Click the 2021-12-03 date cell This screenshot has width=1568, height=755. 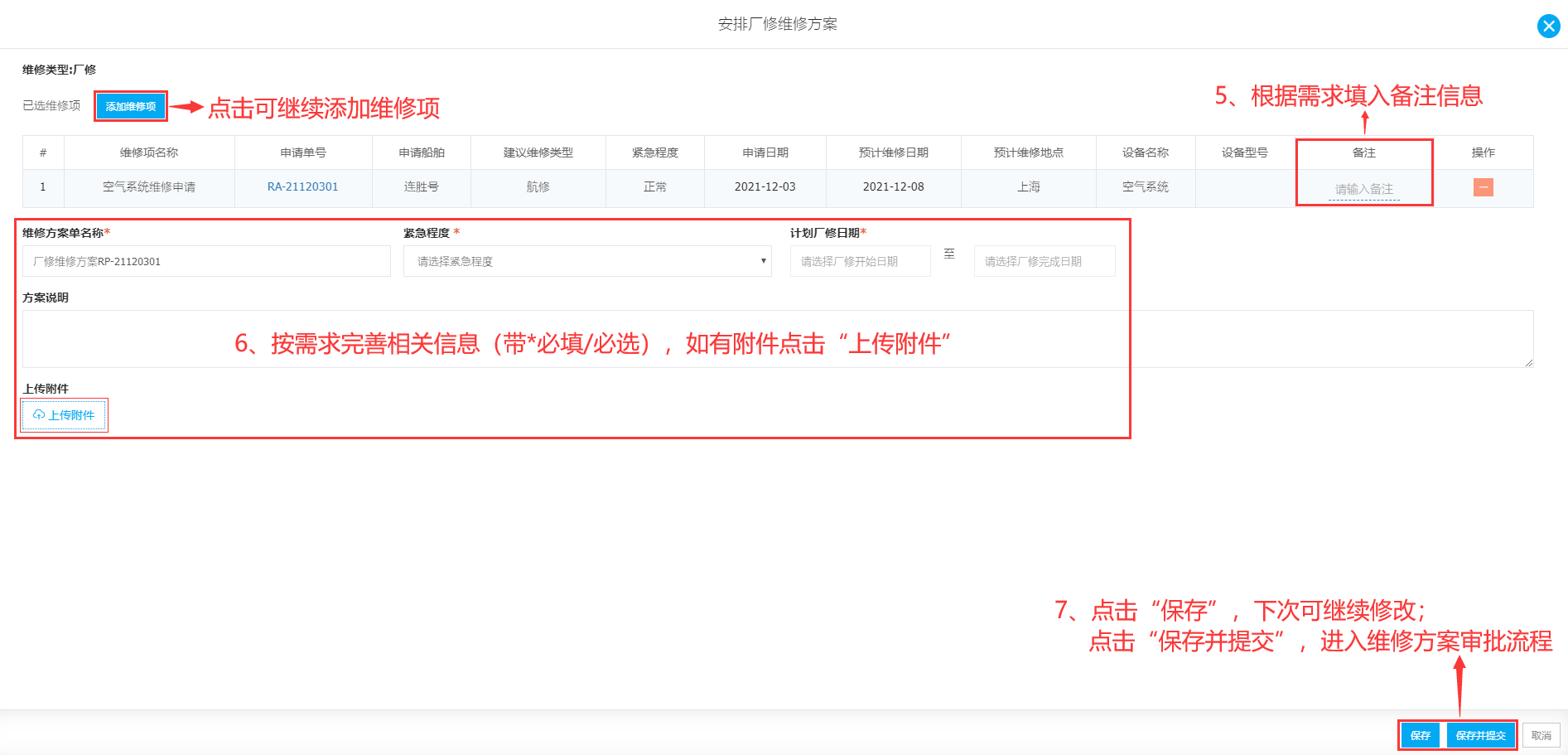click(765, 187)
